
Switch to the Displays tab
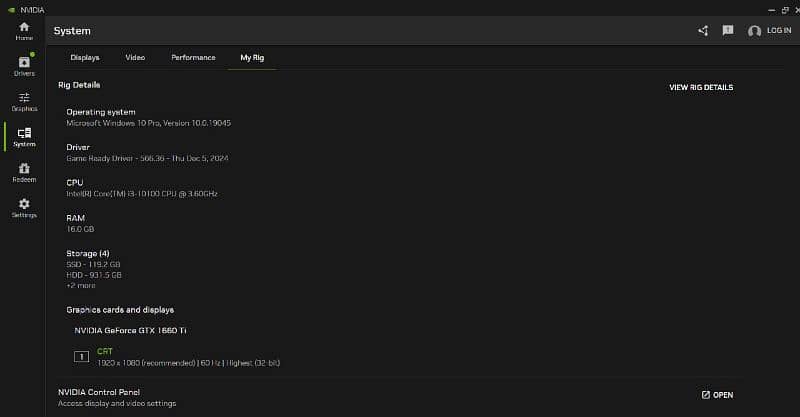85,58
